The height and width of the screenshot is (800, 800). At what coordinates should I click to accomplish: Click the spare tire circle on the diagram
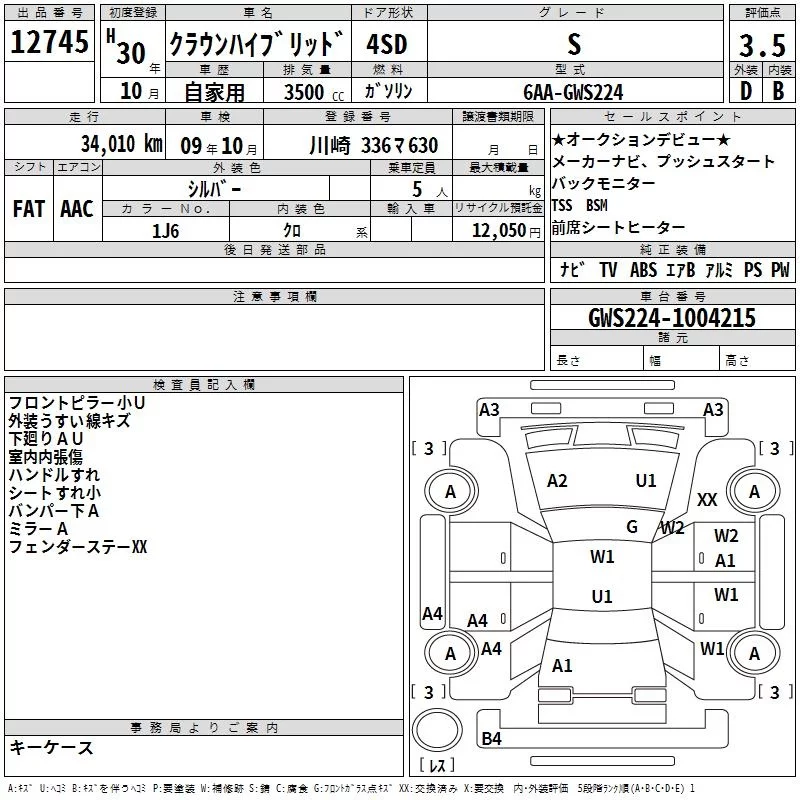(440, 733)
